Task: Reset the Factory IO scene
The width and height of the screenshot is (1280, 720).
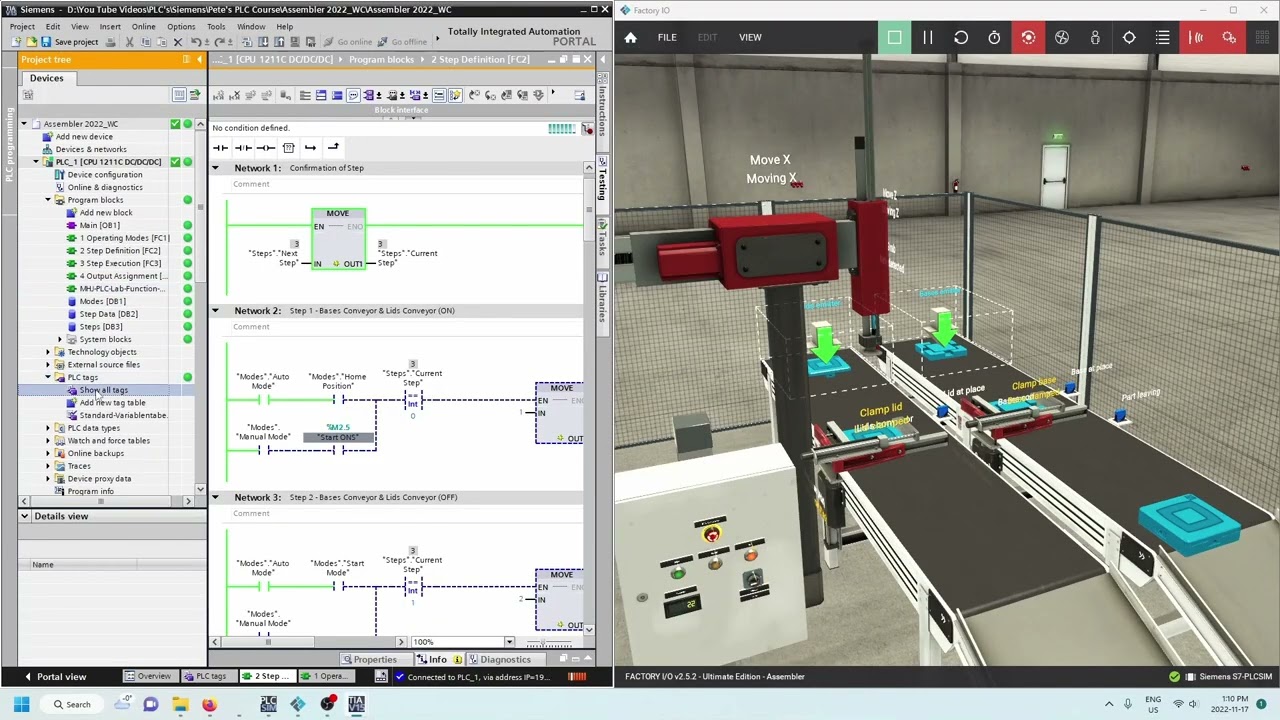Action: [961, 37]
